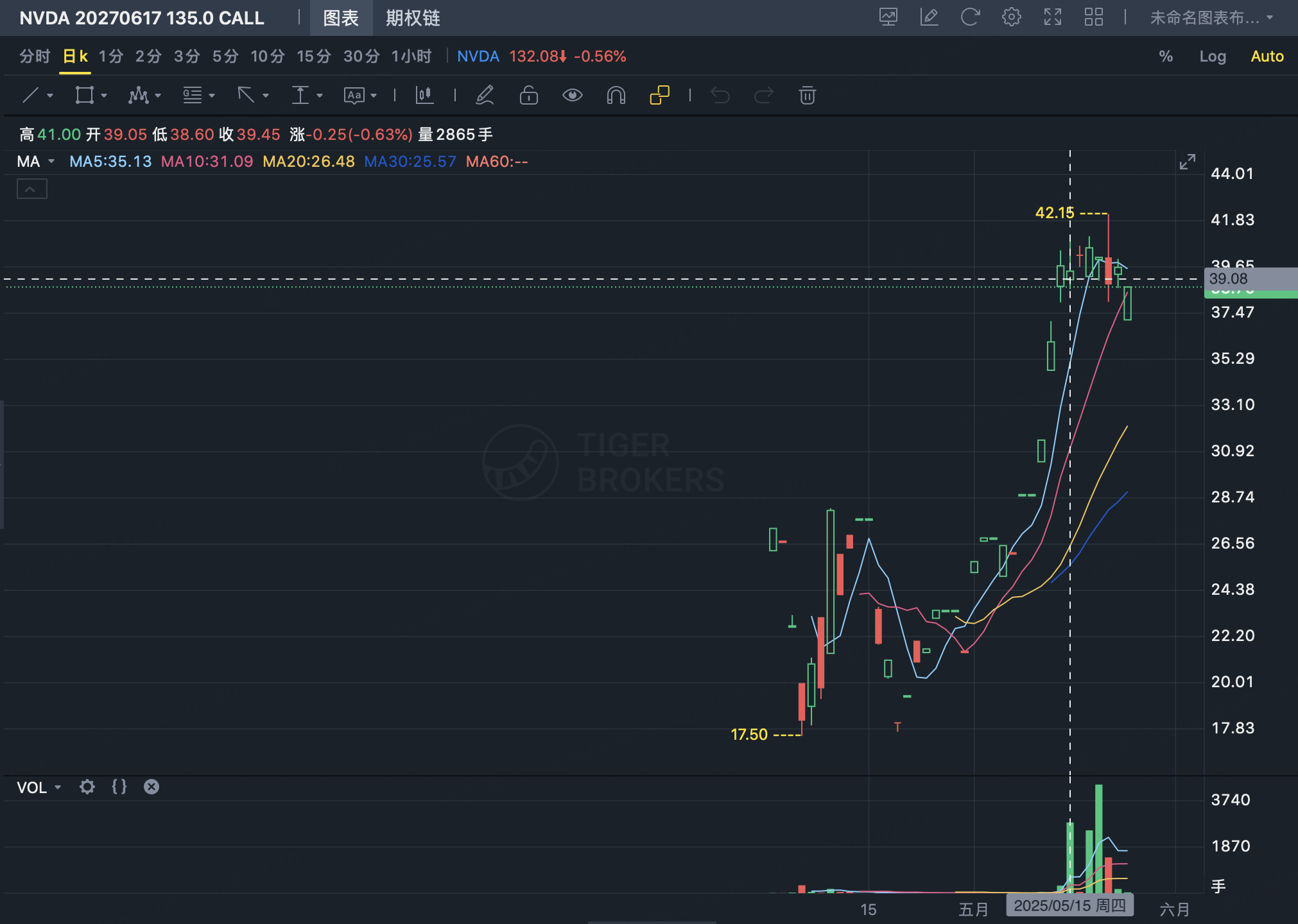Image resolution: width=1298 pixels, height=924 pixels.
Task: Select the 5分 timeframe
Action: (225, 56)
